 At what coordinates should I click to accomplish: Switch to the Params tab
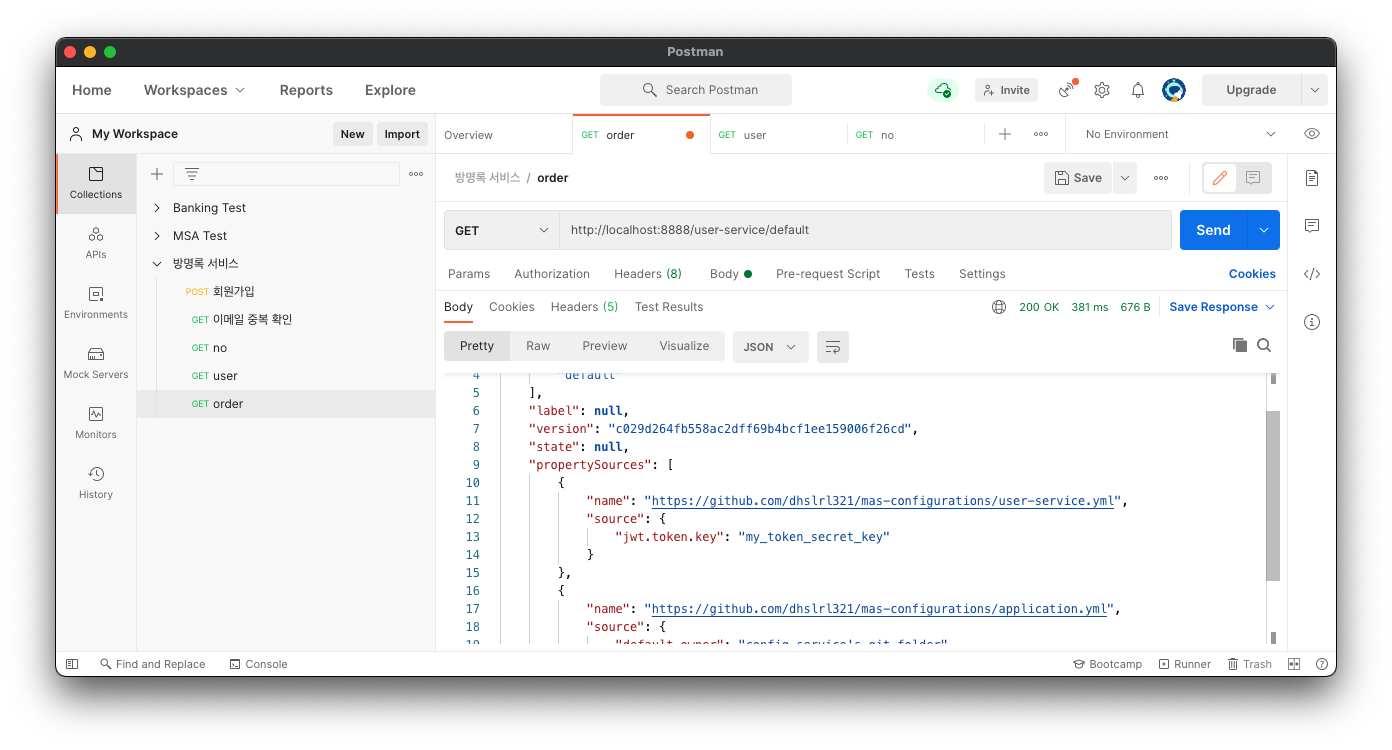pos(469,274)
